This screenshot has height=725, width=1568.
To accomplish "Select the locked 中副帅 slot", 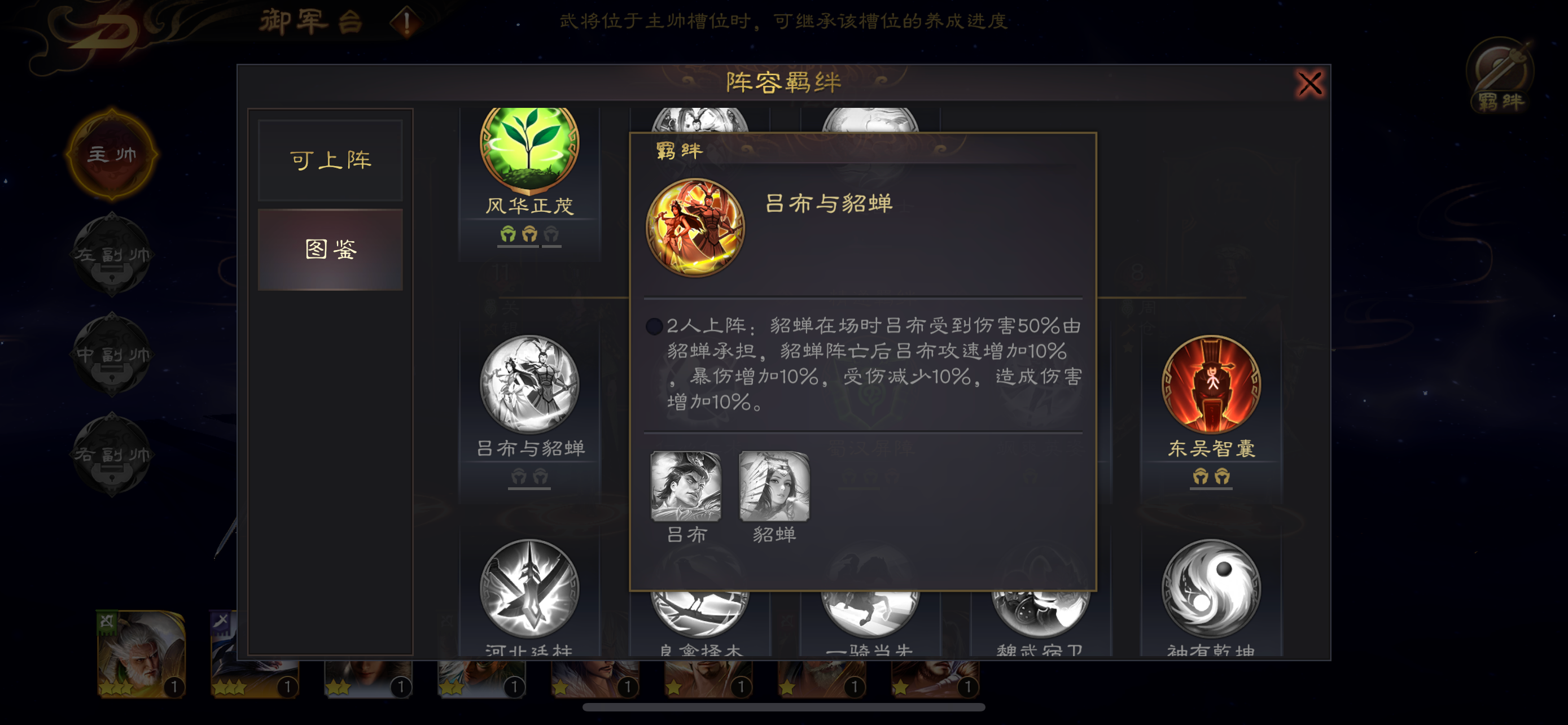I will [111, 354].
